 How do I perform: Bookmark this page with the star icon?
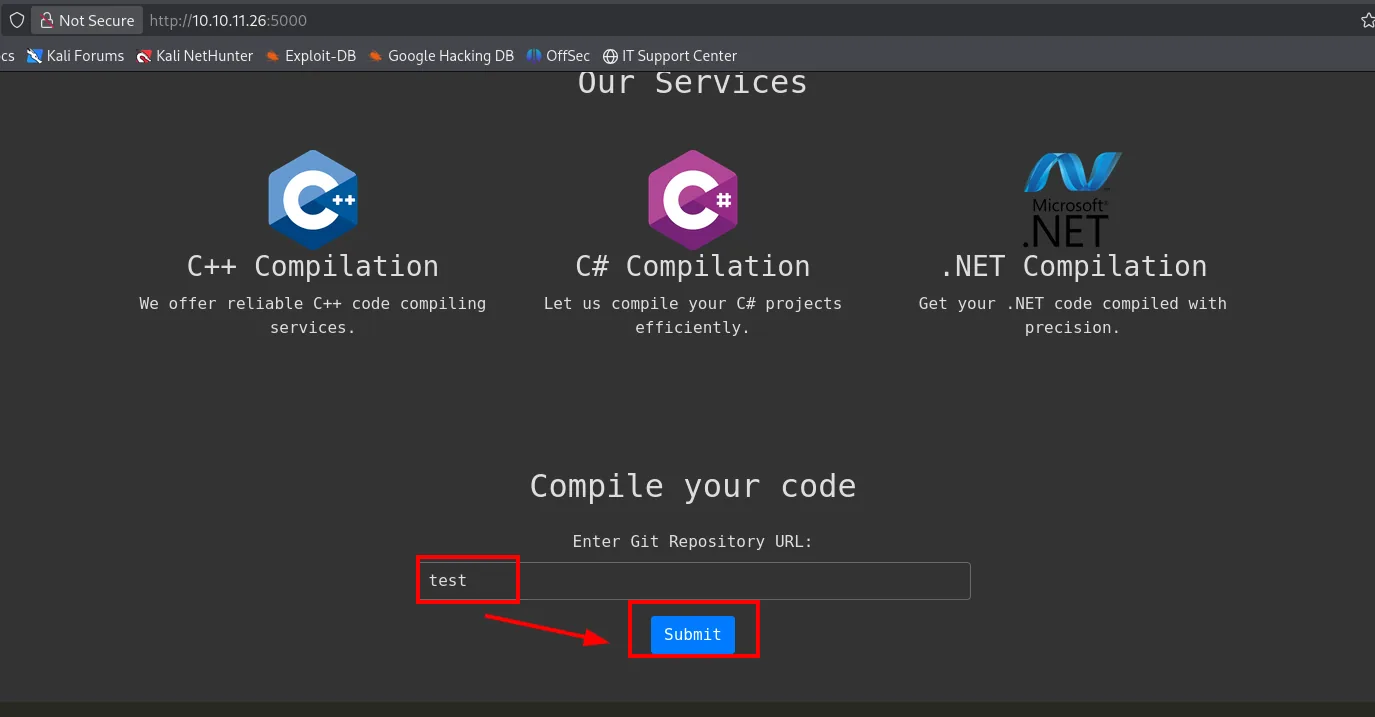tap(1368, 20)
